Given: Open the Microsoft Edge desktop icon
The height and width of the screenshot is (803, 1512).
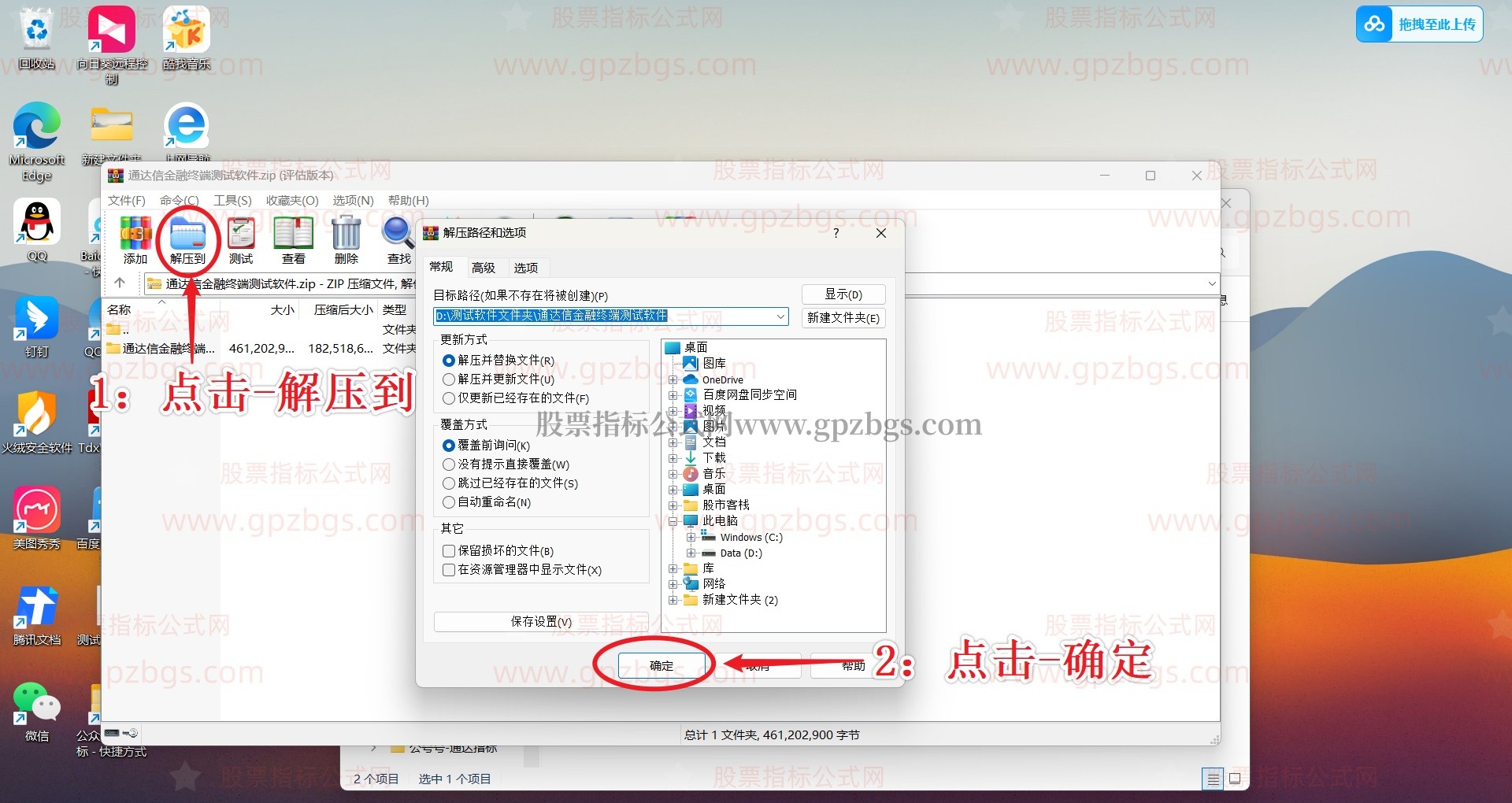Looking at the screenshot, I should [36, 142].
